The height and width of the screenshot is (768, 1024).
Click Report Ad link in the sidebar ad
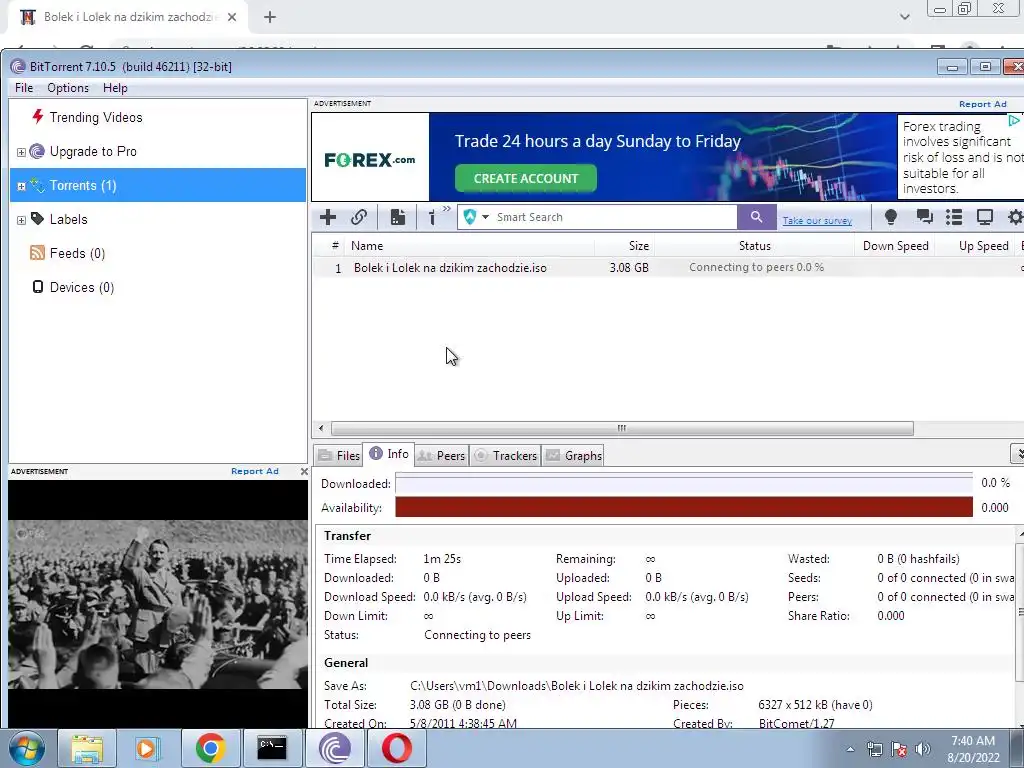coord(255,471)
